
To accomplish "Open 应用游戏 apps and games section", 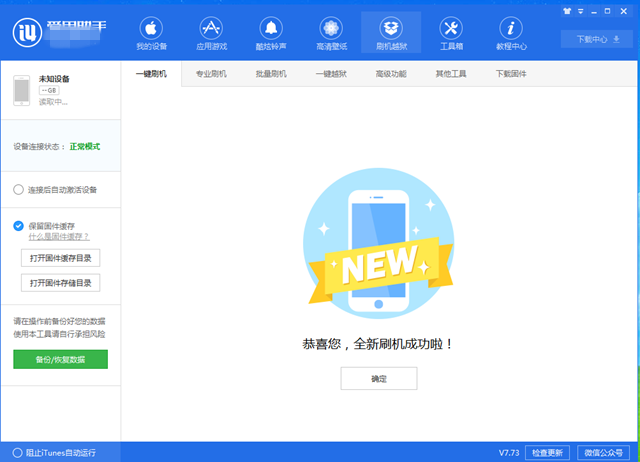I will (211, 33).
